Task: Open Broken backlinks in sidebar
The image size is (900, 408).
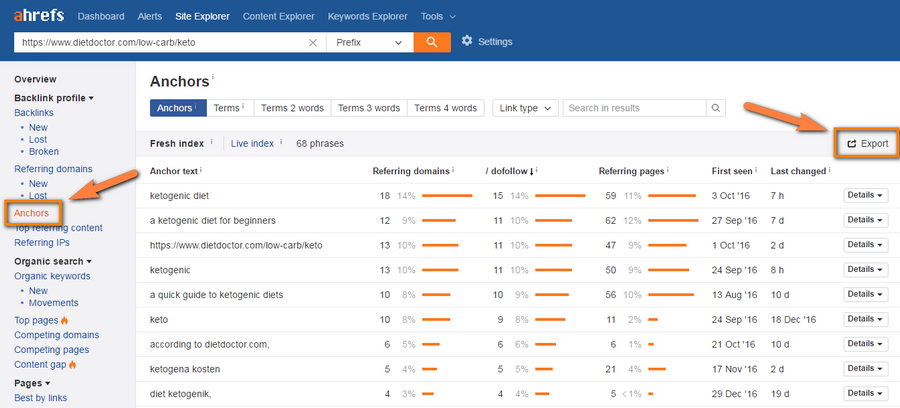Action: pyautogui.click(x=44, y=151)
